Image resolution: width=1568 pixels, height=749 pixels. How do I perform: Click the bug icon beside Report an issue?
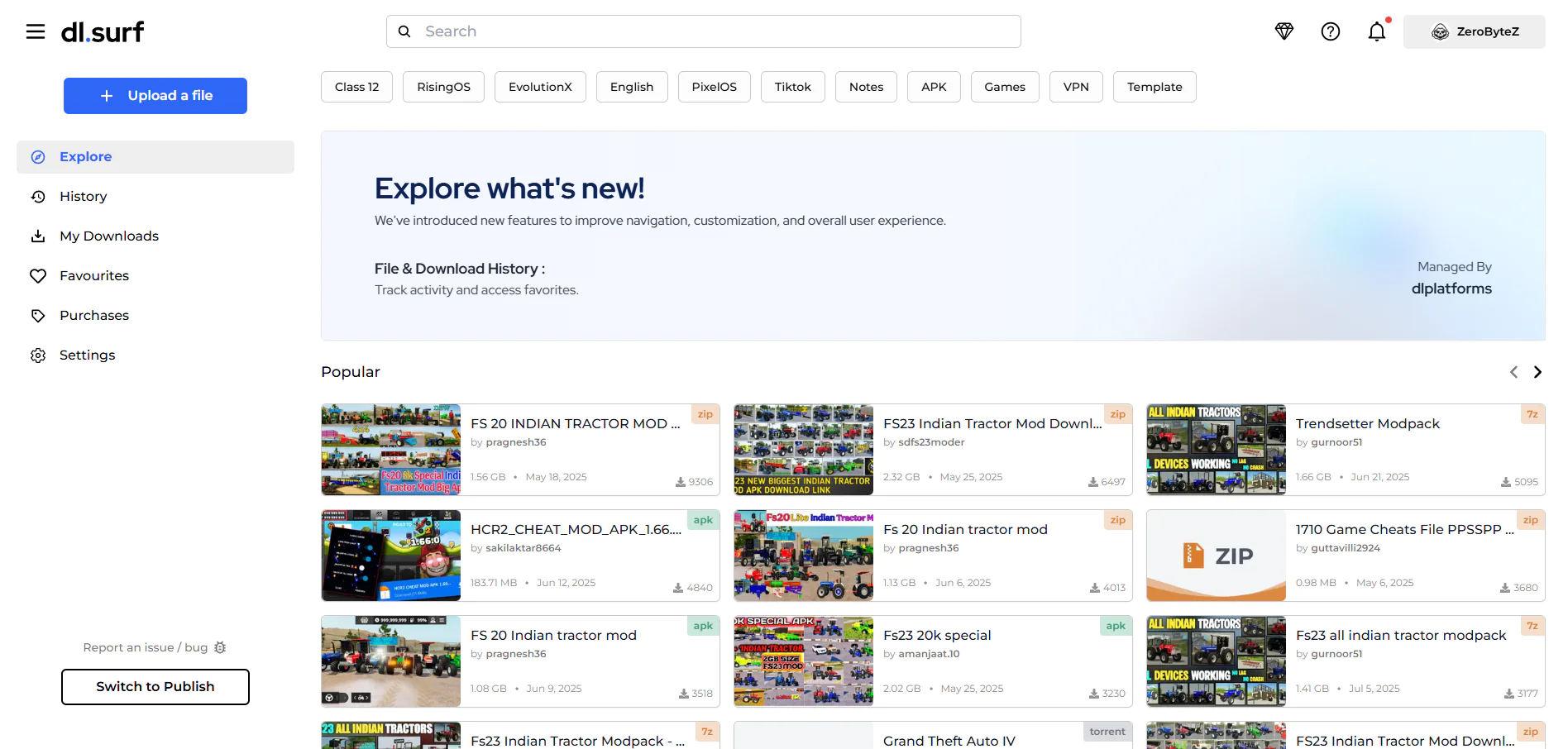pos(220,647)
